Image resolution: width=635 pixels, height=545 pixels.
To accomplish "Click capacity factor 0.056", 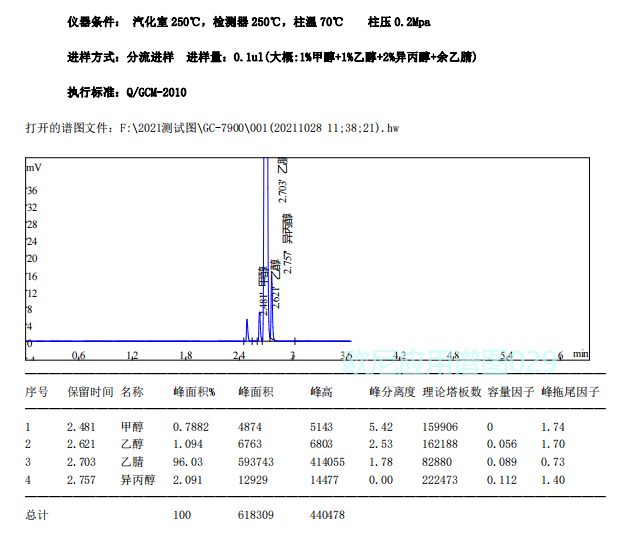I will point(502,444).
